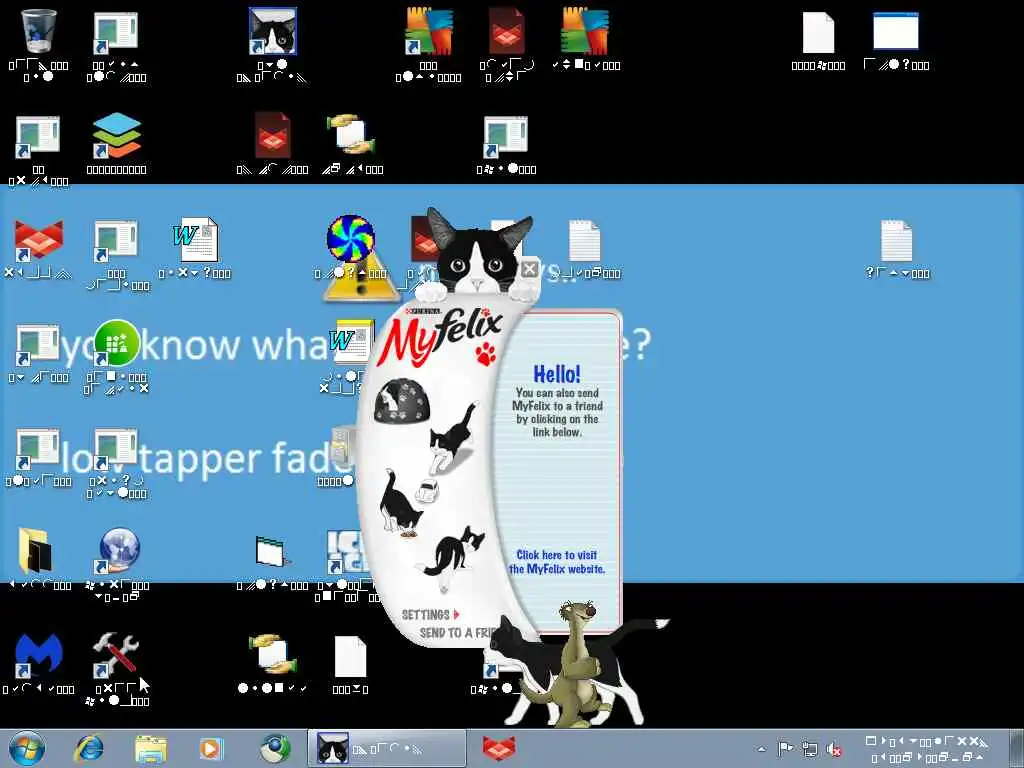
Task: Select the blank window icon at top right
Action: (x=895, y=31)
